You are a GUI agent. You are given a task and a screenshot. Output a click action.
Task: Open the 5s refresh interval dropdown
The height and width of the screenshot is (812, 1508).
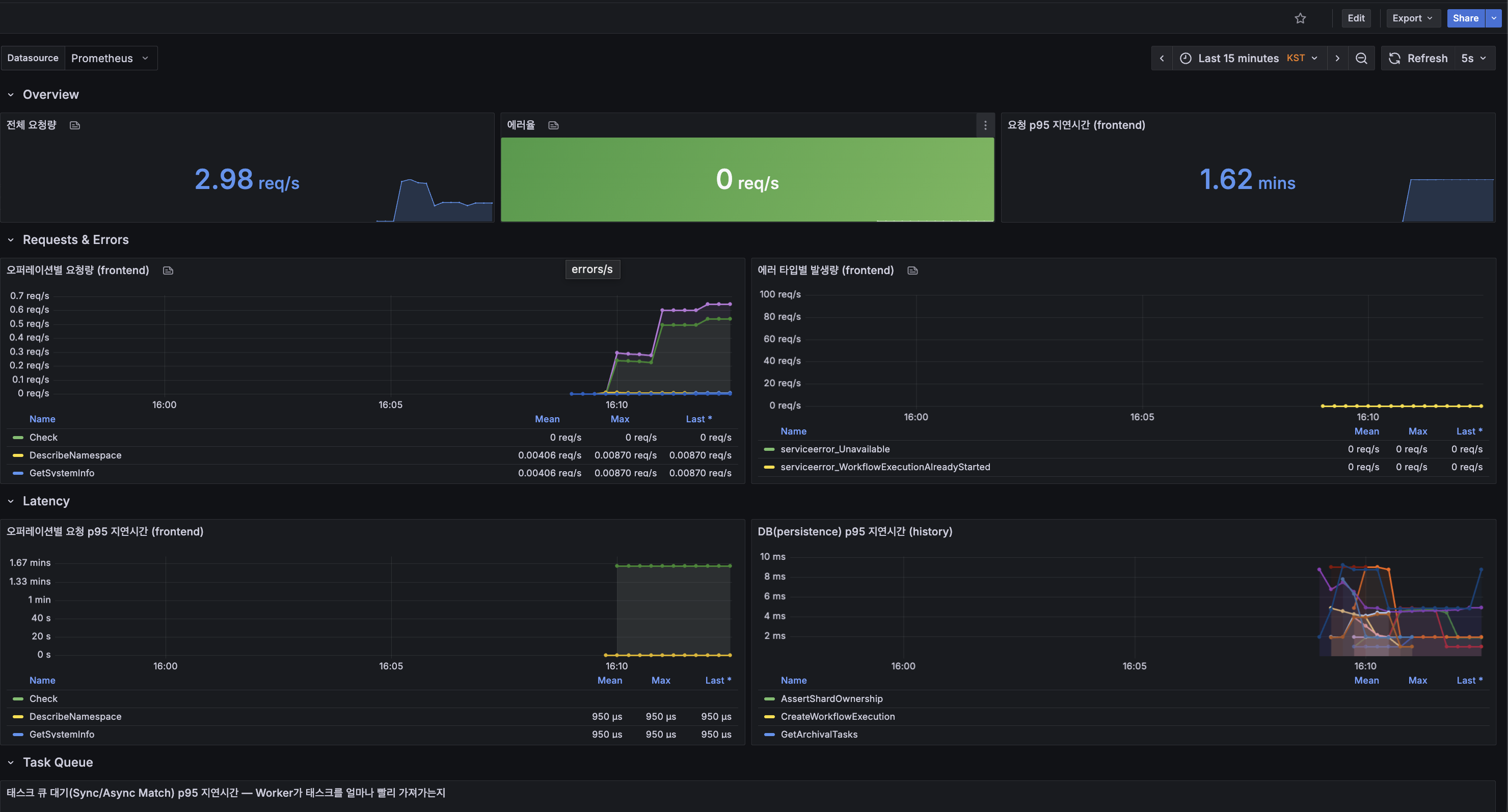[x=1475, y=58]
